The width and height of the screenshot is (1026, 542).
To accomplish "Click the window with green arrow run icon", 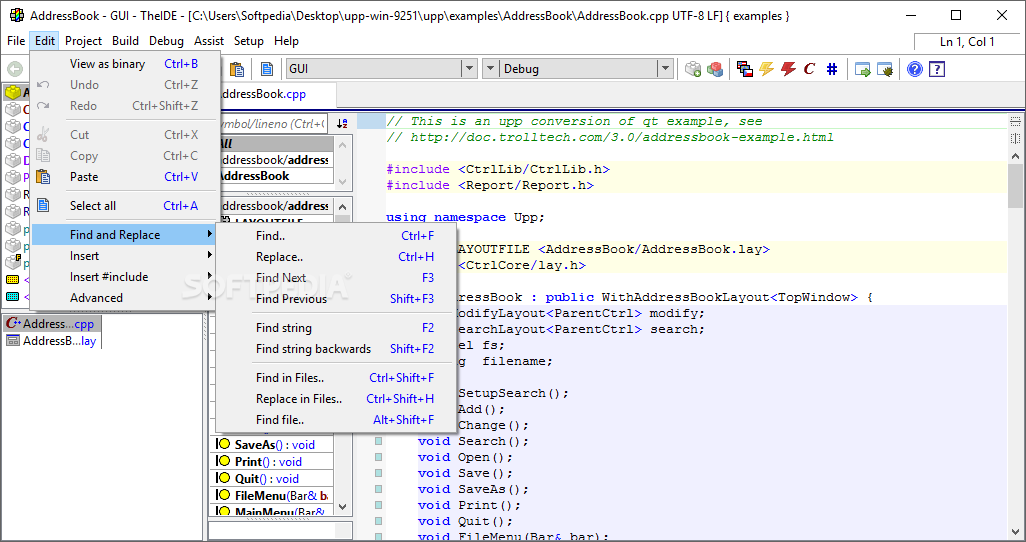I will point(863,69).
